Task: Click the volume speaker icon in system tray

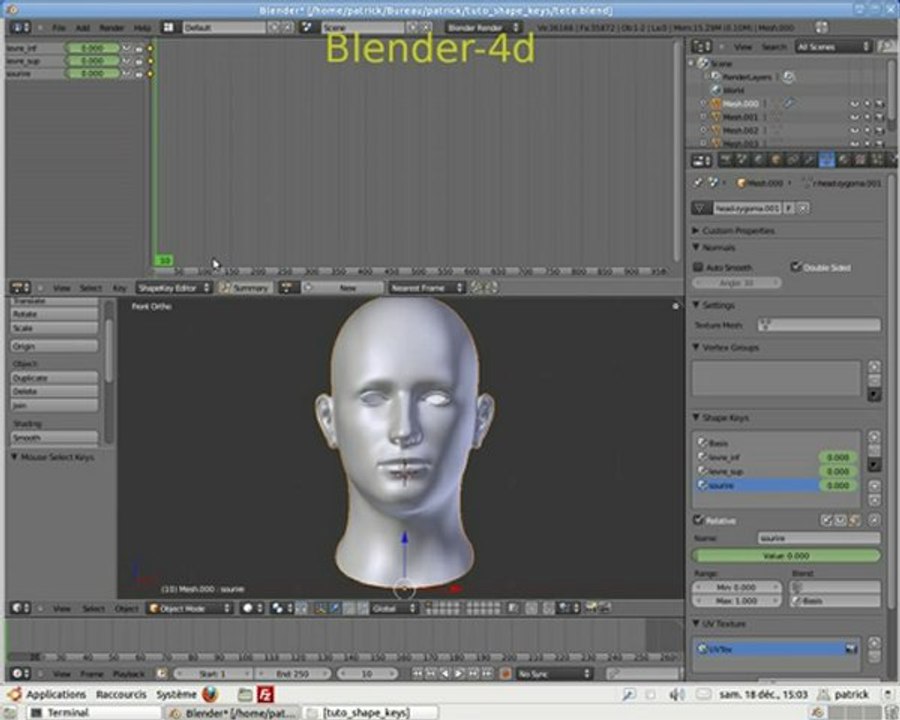Action: click(x=676, y=695)
